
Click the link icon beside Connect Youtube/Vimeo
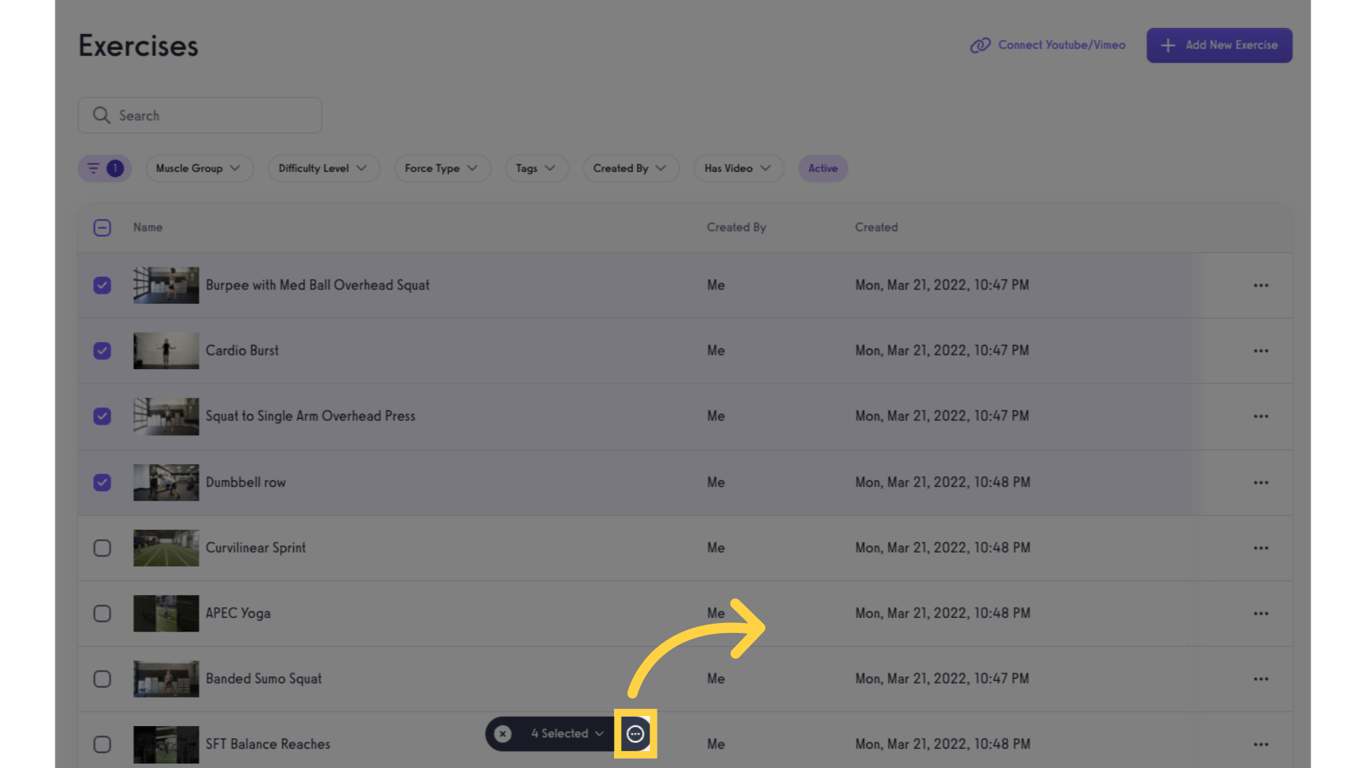point(981,44)
